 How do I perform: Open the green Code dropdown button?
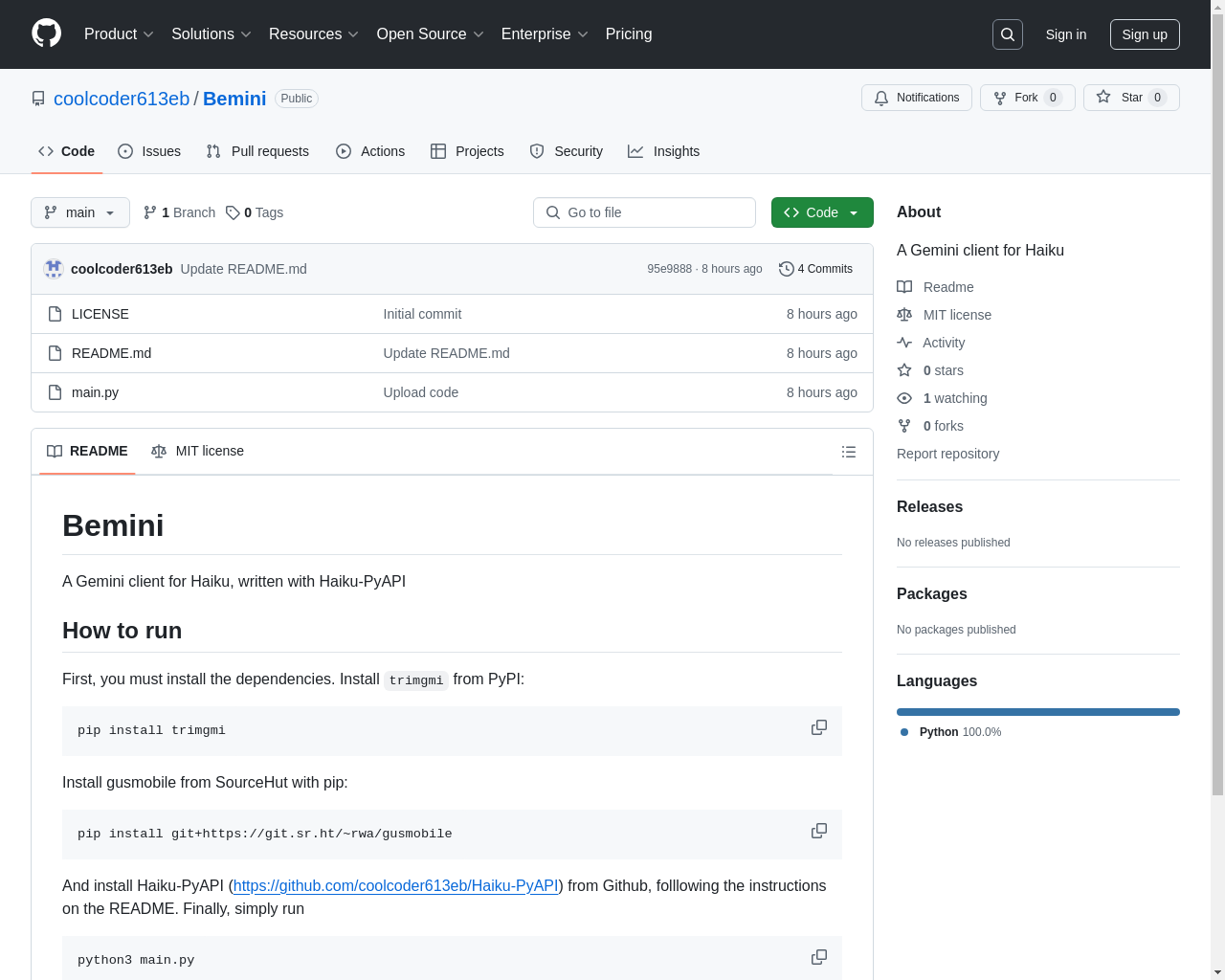click(x=822, y=212)
